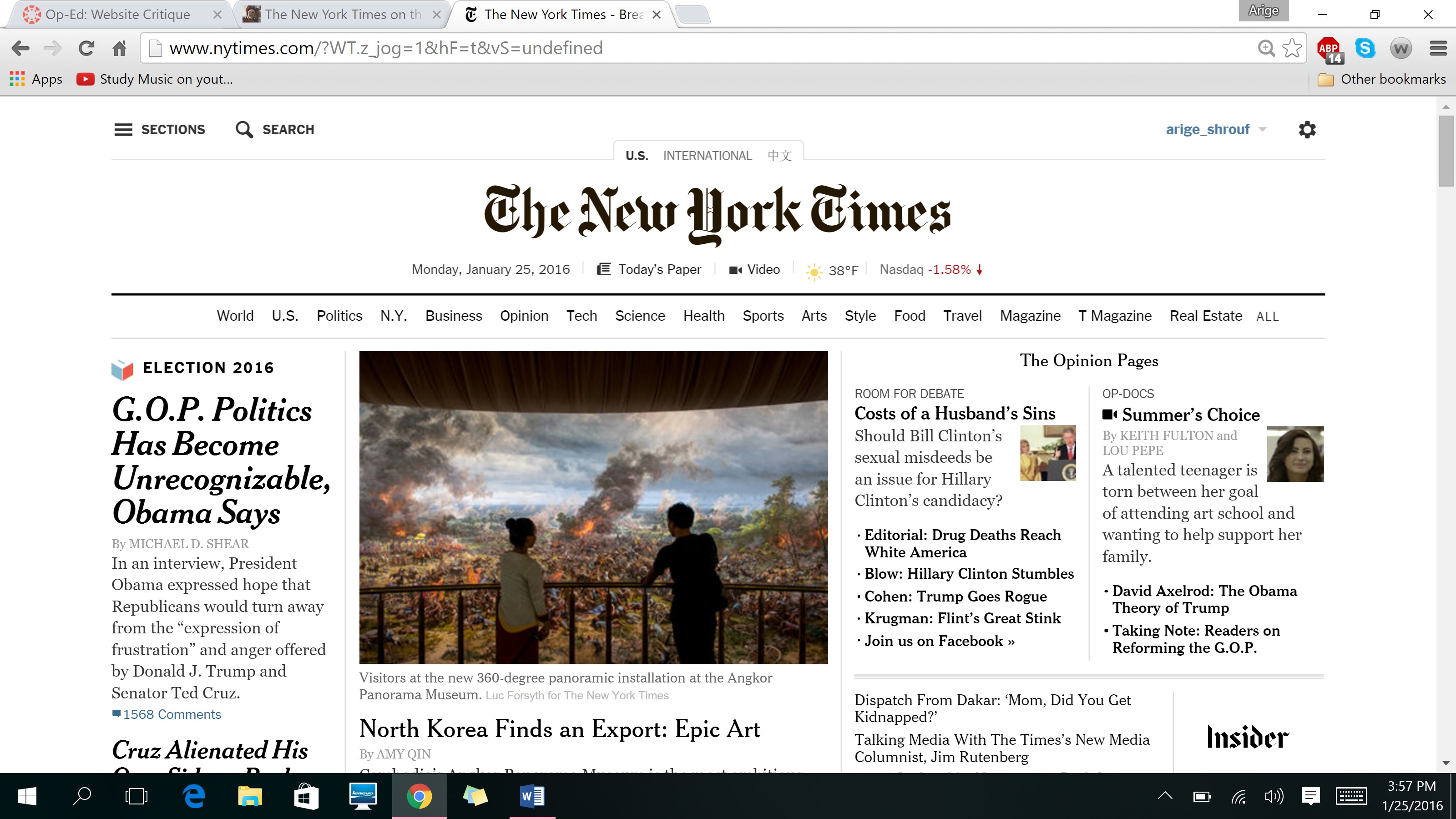Expand the arige_shrouf account dropdown

coord(1263,129)
